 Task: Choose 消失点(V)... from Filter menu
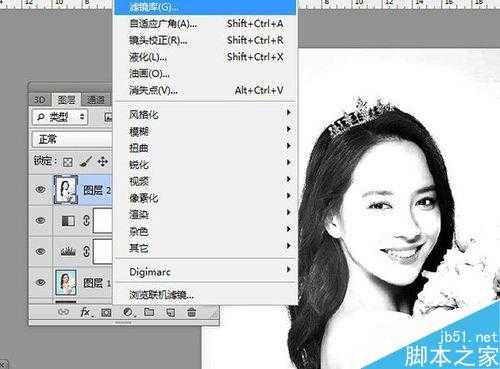pos(205,90)
